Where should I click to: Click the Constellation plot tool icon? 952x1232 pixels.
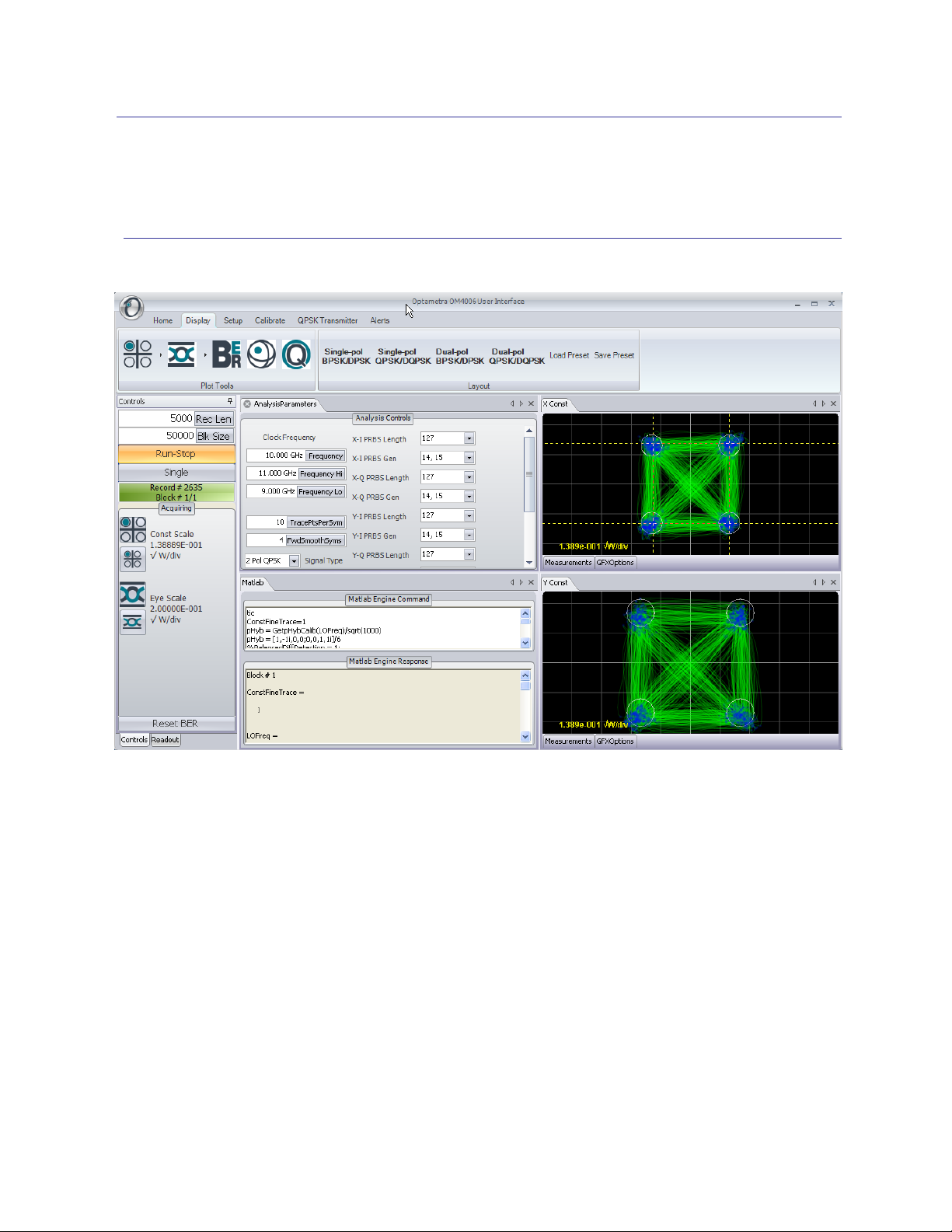coord(138,354)
